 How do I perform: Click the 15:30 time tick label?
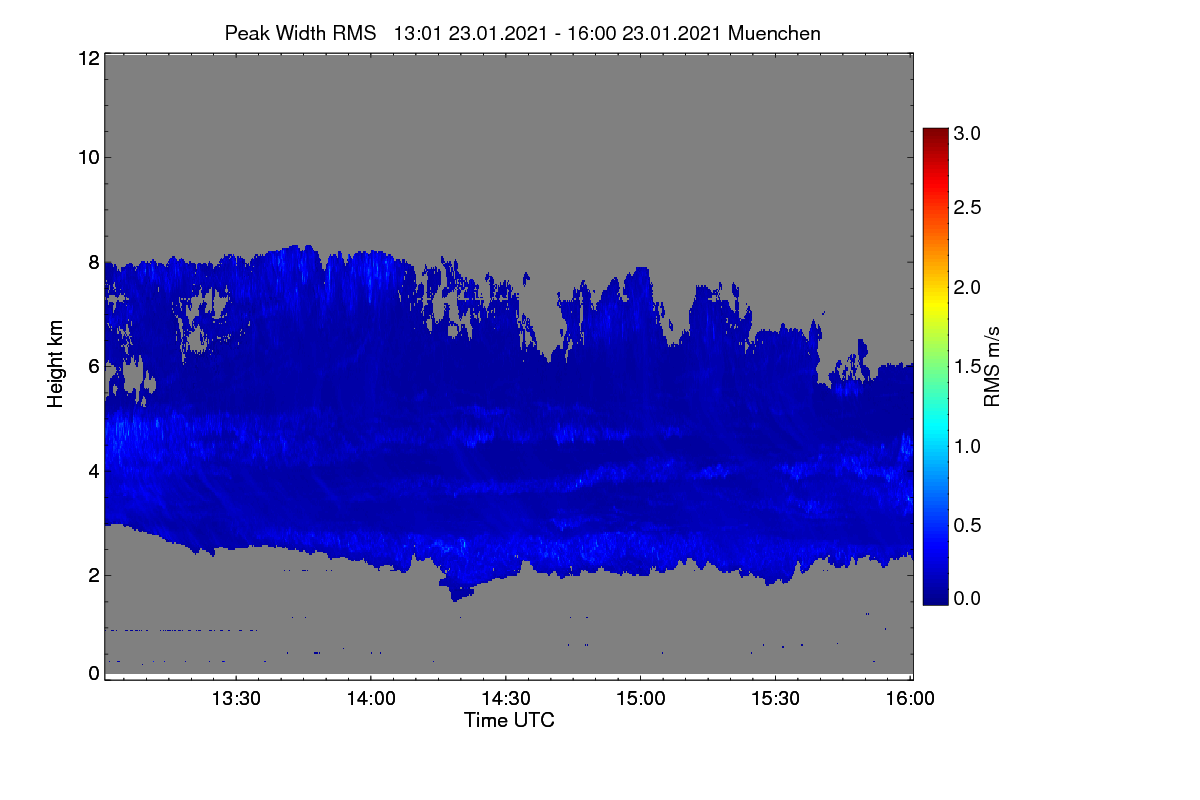pos(776,698)
